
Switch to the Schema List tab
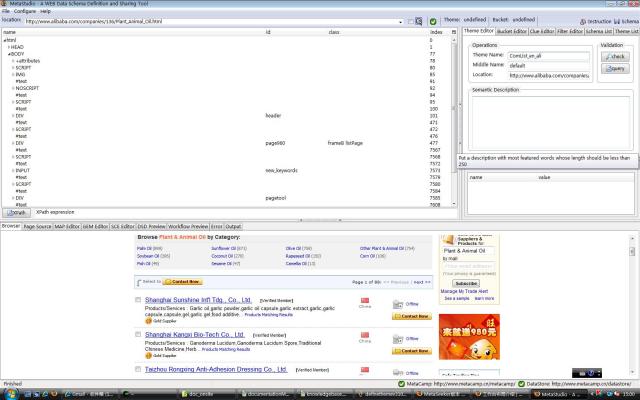tap(599, 31)
